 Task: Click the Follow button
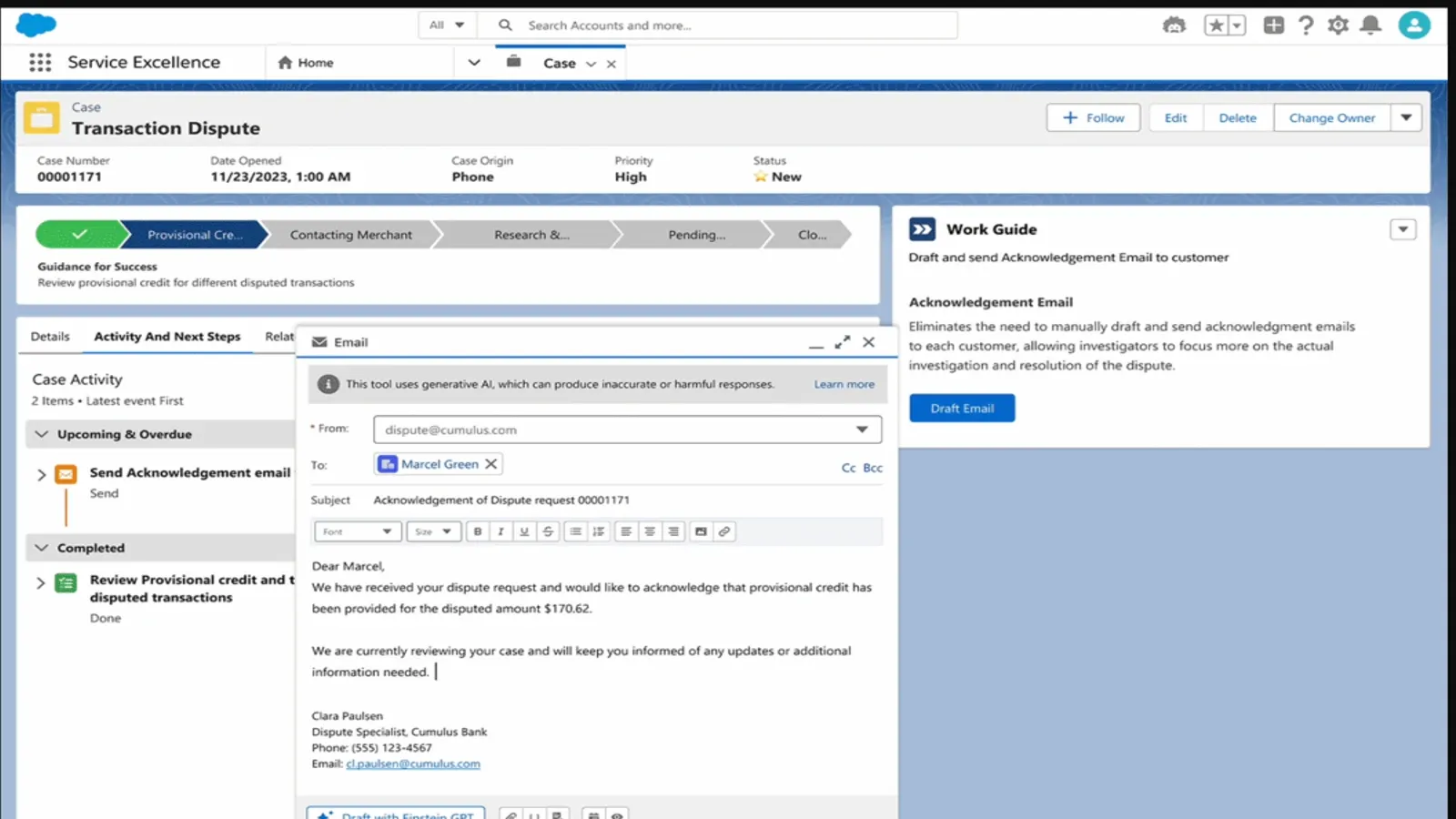pyautogui.click(x=1093, y=117)
